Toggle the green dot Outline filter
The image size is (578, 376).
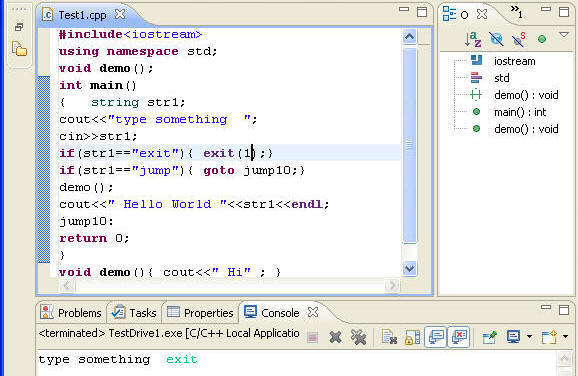pos(542,39)
